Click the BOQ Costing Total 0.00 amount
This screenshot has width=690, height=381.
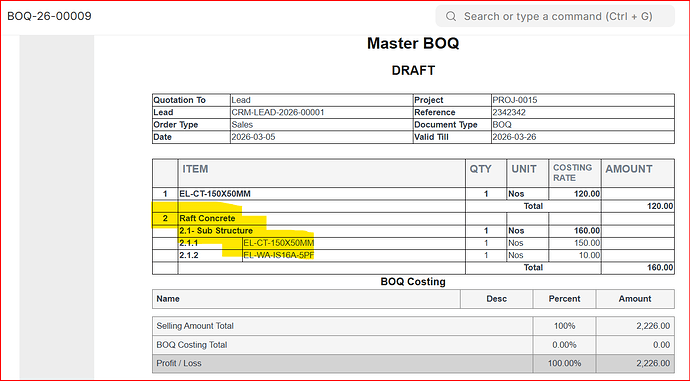click(x=661, y=345)
